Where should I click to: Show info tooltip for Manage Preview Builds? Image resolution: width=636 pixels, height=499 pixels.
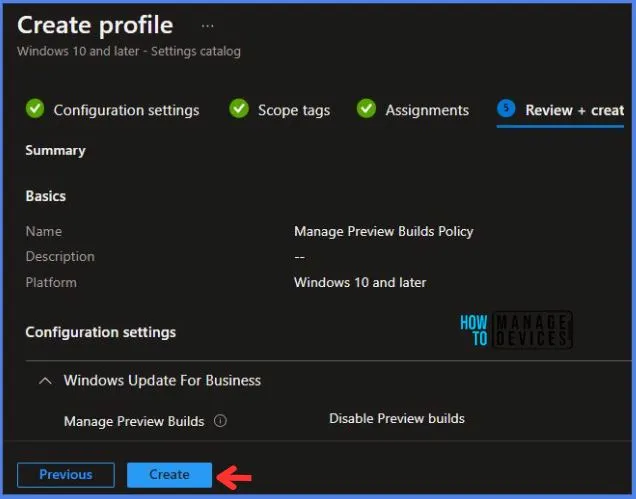220,421
